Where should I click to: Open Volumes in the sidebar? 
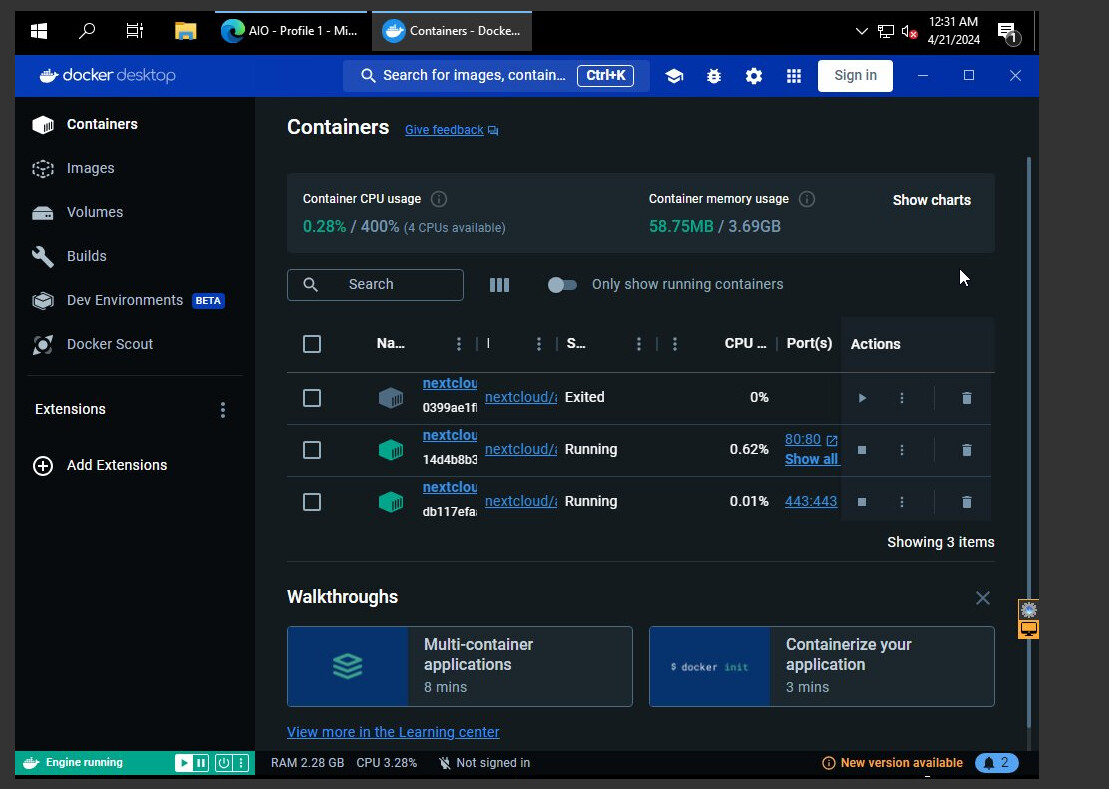[94, 212]
